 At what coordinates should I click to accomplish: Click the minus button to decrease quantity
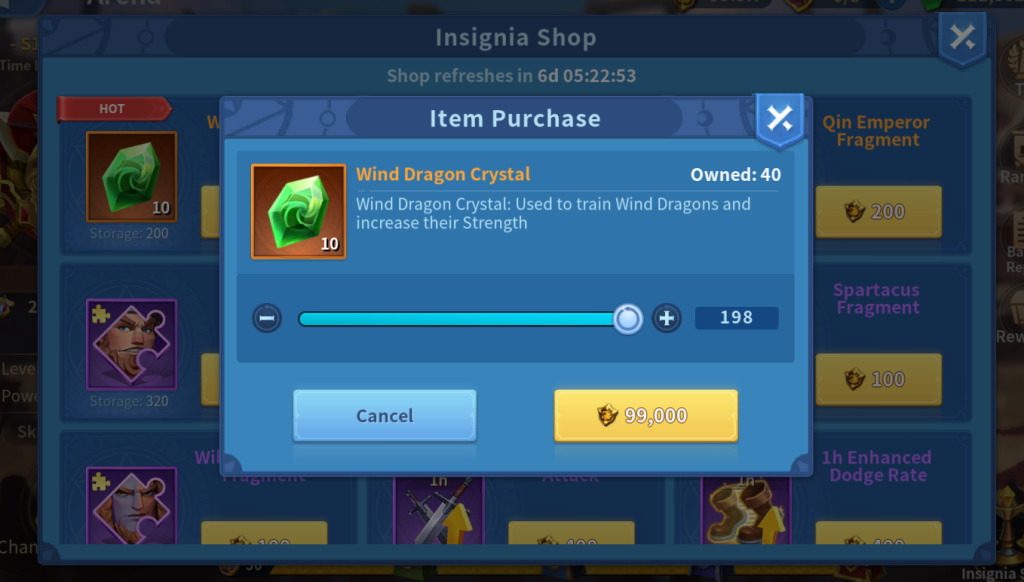tap(267, 318)
